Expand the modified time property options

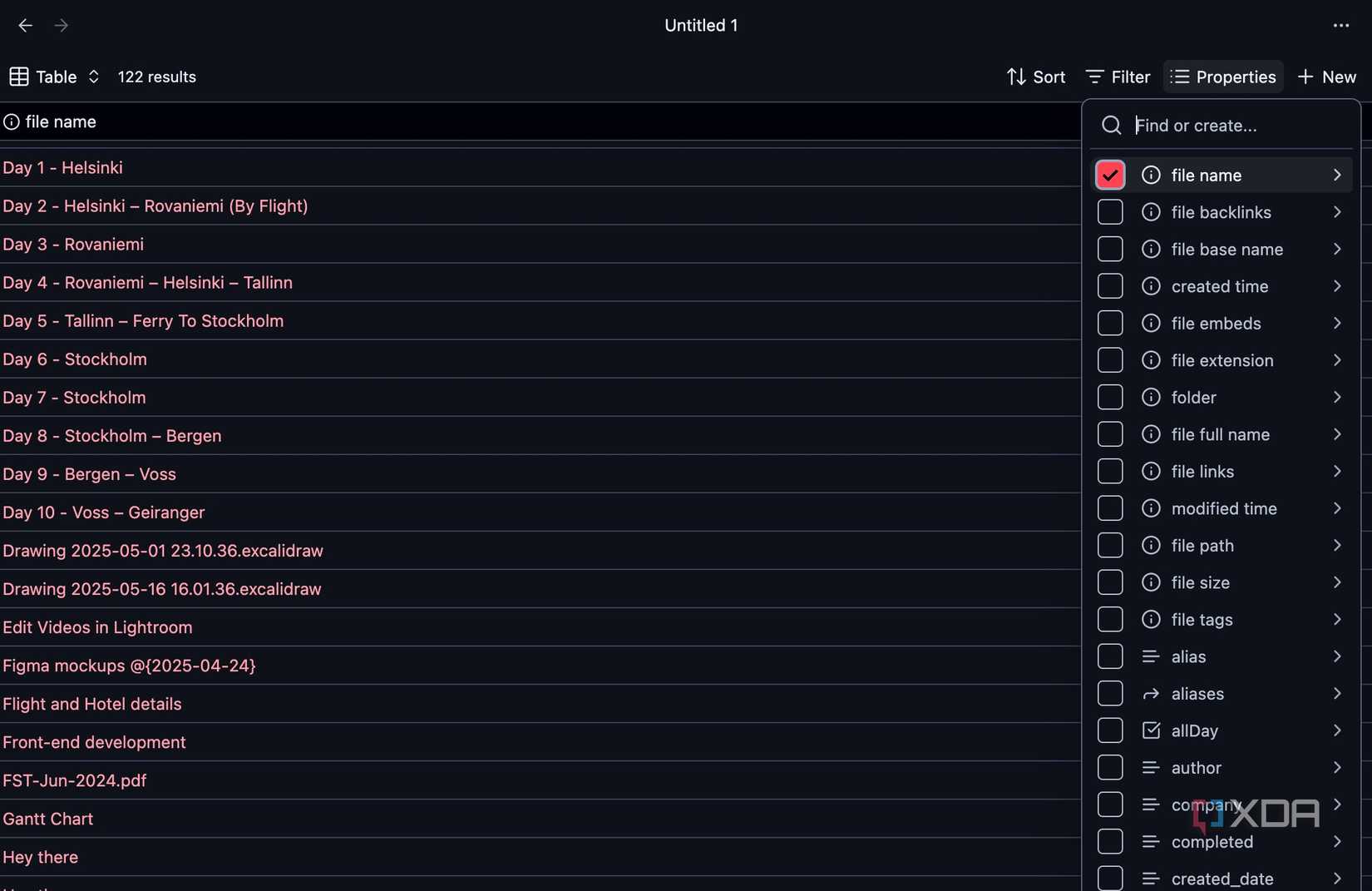[1336, 508]
